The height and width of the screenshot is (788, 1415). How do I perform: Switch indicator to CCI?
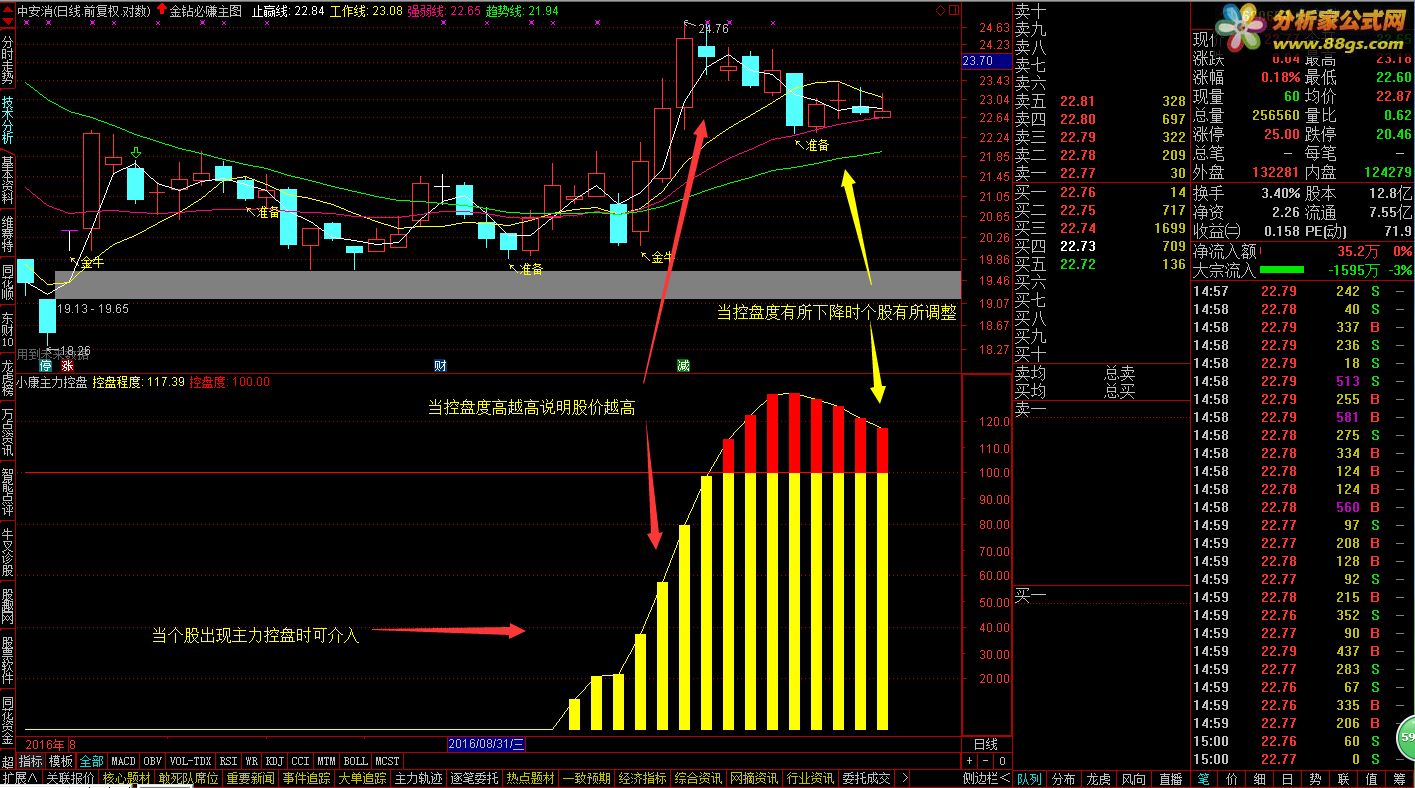pyautogui.click(x=300, y=762)
